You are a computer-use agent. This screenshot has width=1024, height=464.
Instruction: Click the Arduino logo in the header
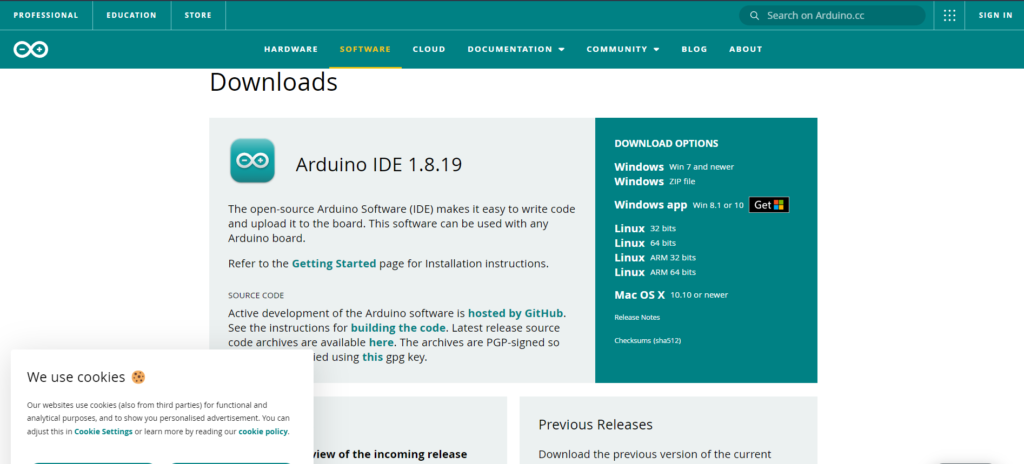pyautogui.click(x=31, y=49)
